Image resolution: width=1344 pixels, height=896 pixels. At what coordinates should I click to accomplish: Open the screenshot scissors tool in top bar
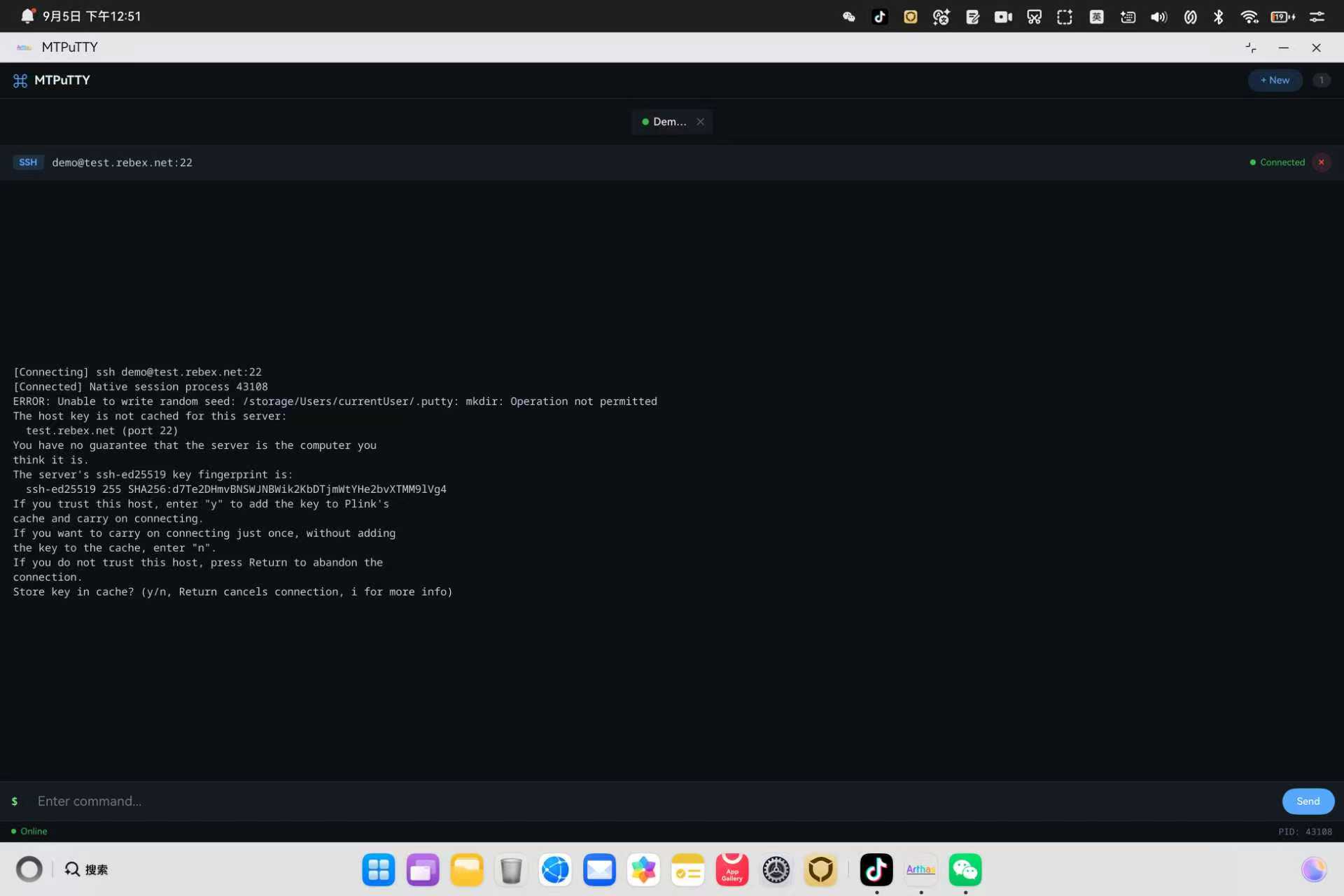[x=1034, y=17]
